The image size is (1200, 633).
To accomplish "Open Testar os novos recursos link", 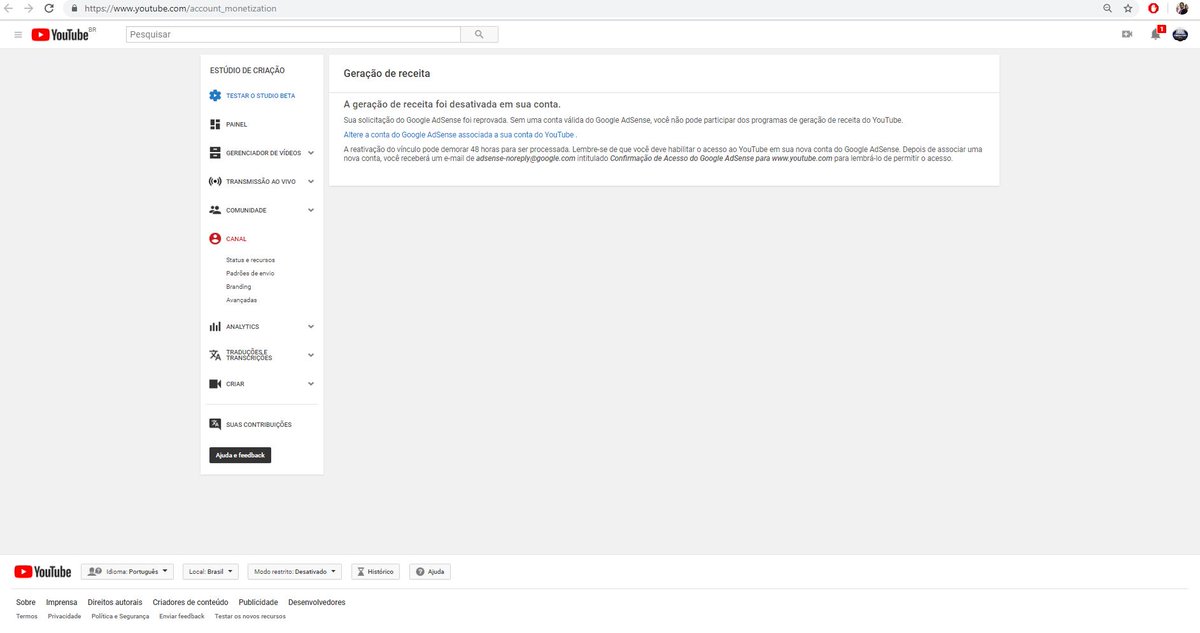I will click(250, 616).
